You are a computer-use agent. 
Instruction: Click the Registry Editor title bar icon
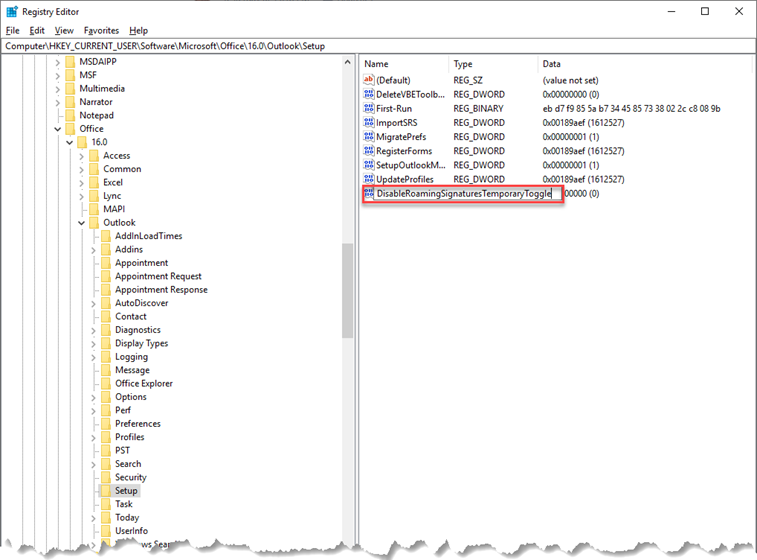point(12,12)
